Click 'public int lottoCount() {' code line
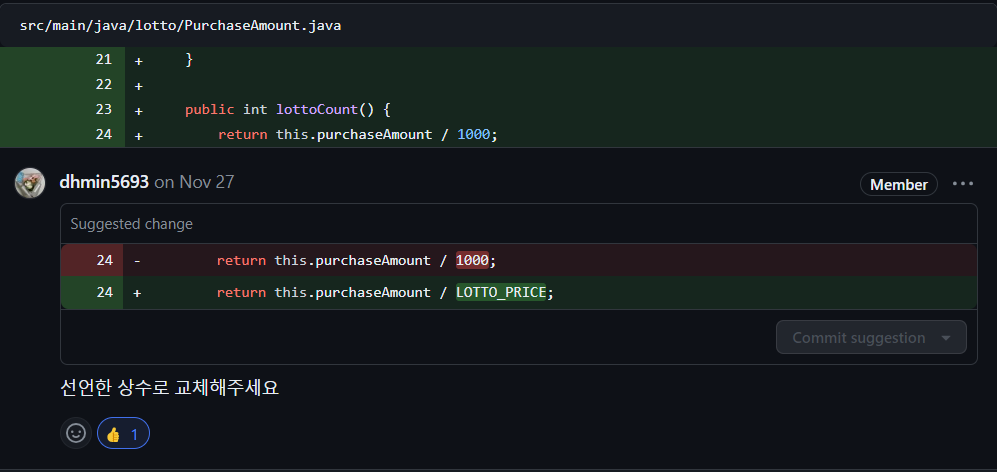The image size is (997, 472). (287, 109)
